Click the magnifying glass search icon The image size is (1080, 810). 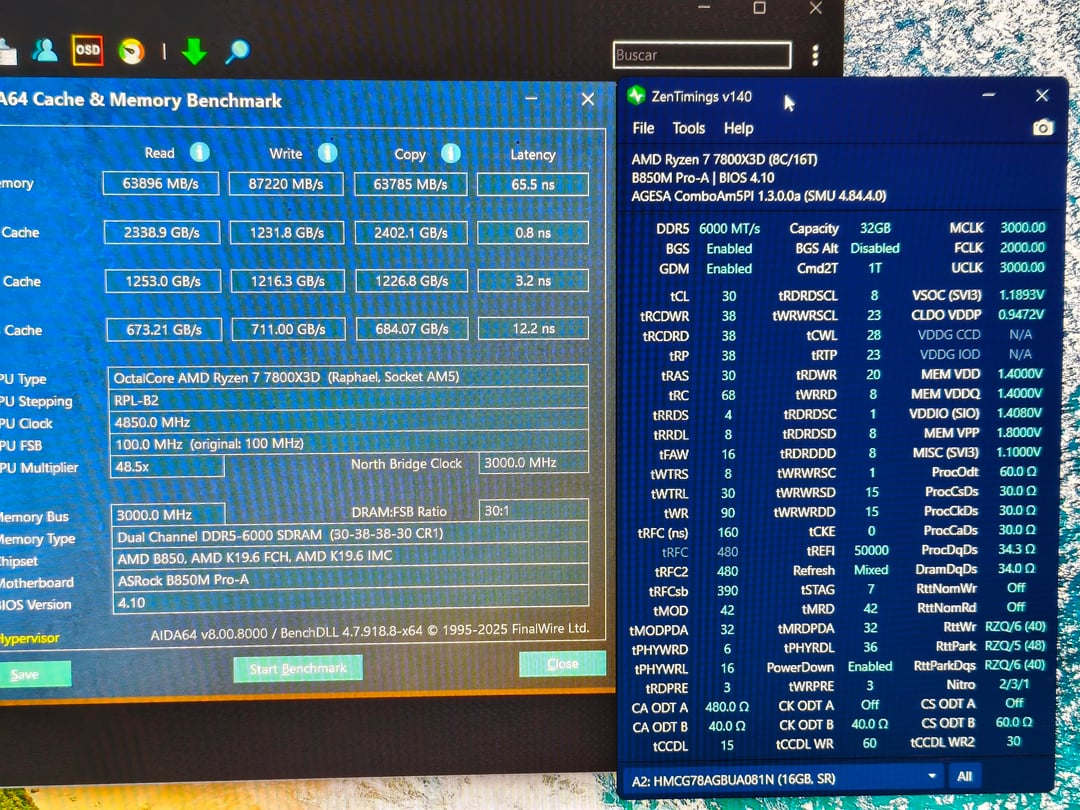237,52
